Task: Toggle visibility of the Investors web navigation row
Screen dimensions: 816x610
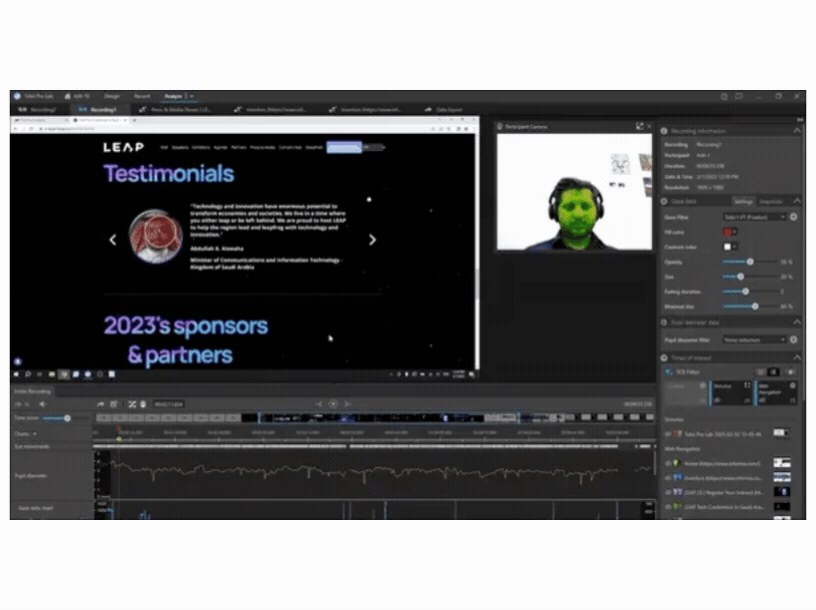Action: pyautogui.click(x=668, y=477)
